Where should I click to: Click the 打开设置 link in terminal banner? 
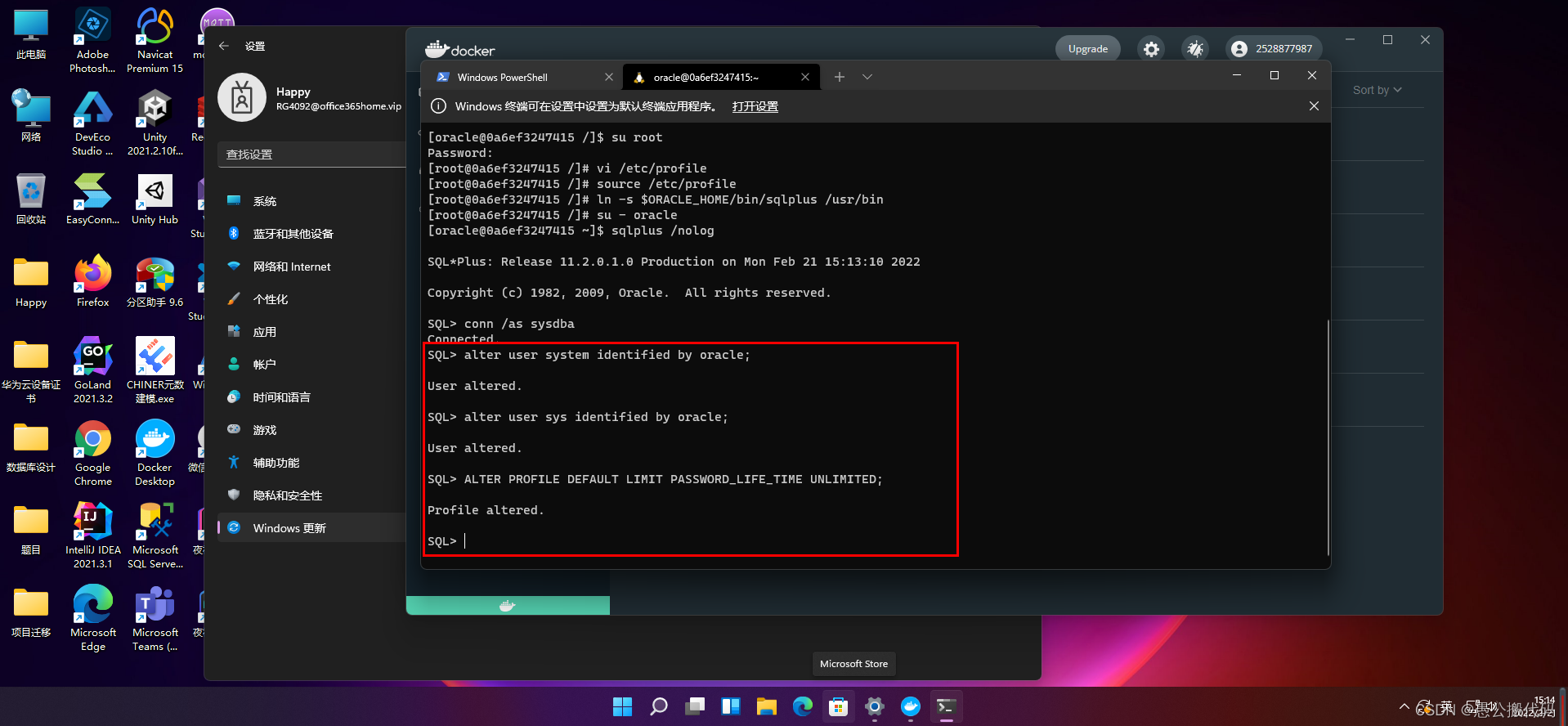[755, 106]
